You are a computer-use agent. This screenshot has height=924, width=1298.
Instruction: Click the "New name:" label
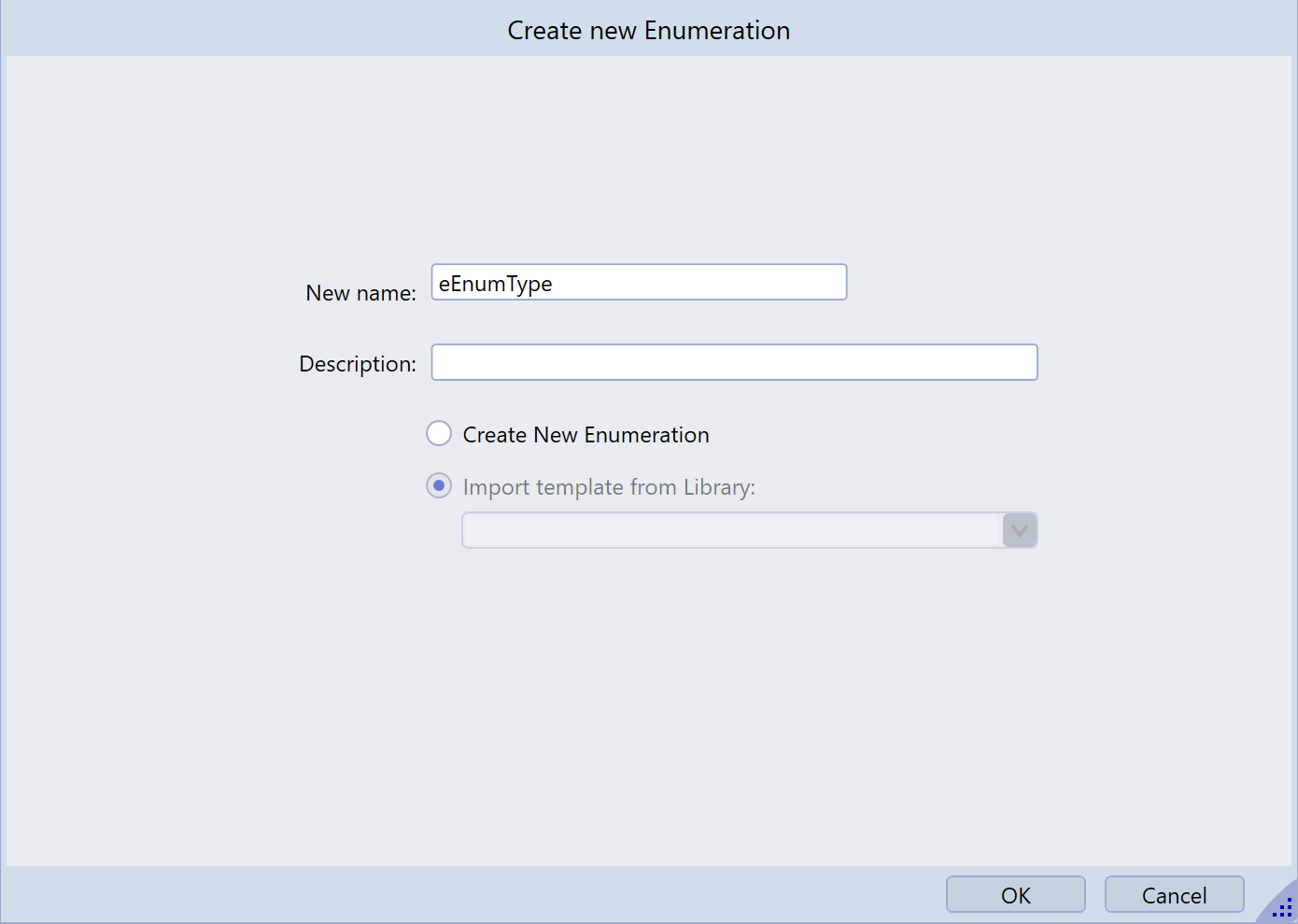[360, 293]
